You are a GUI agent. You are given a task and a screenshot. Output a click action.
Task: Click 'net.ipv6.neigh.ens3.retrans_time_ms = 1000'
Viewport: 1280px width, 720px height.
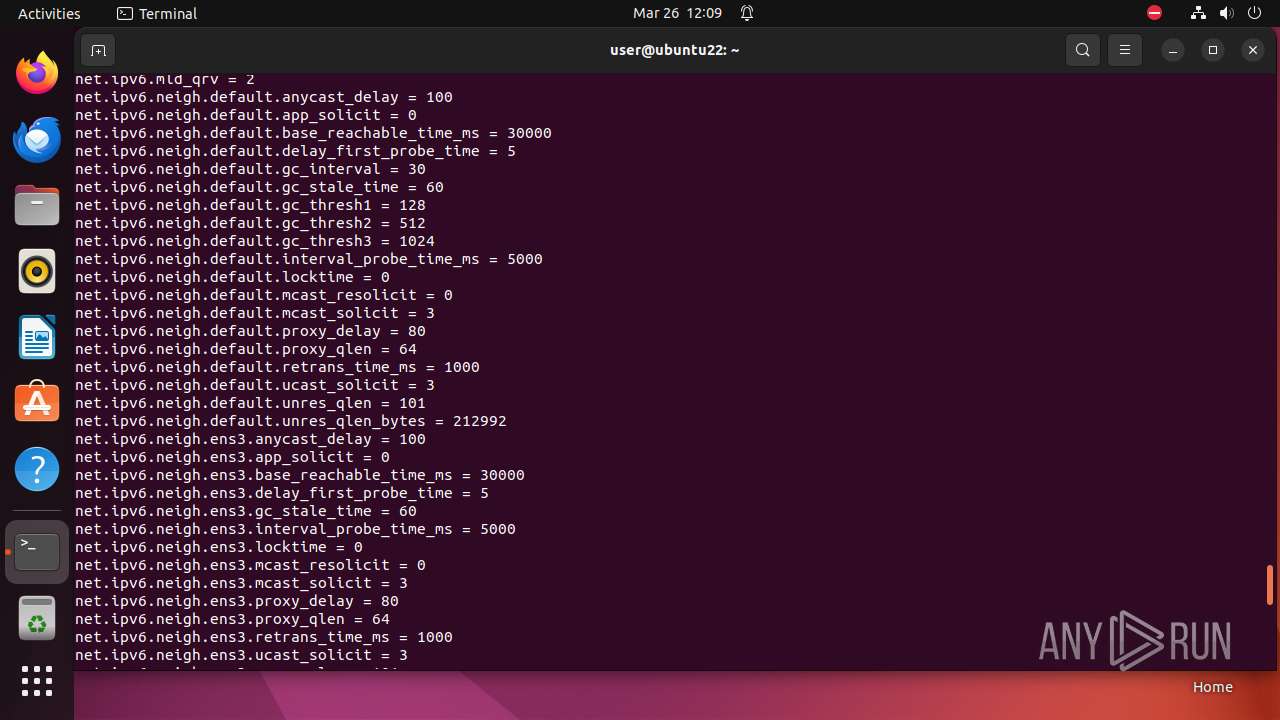264,637
